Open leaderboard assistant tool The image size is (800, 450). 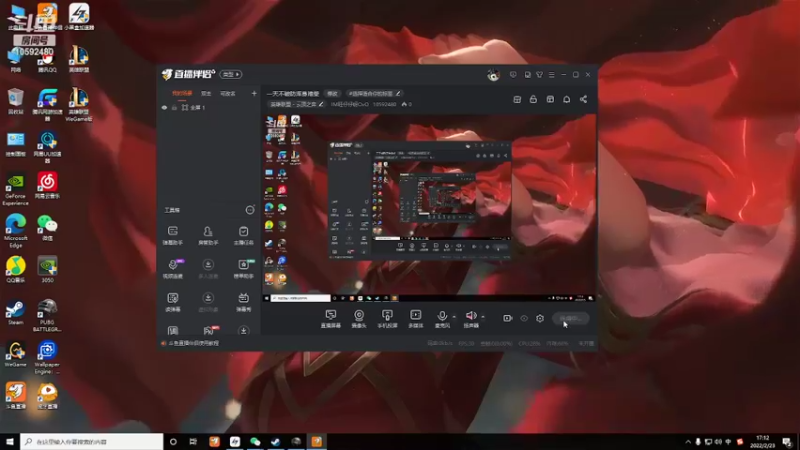coord(243,269)
